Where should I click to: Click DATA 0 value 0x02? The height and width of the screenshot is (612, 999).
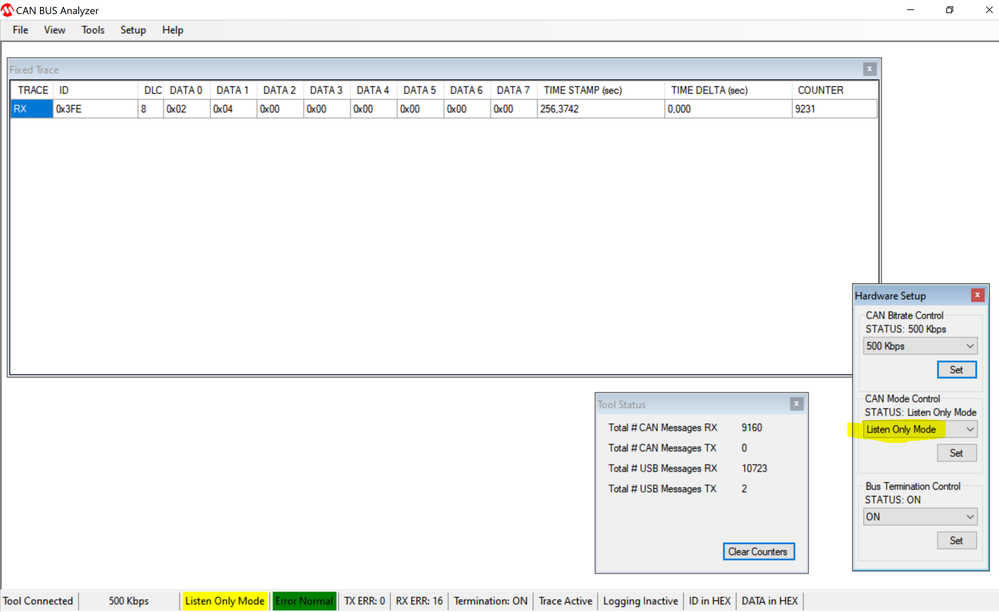pyautogui.click(x=187, y=109)
